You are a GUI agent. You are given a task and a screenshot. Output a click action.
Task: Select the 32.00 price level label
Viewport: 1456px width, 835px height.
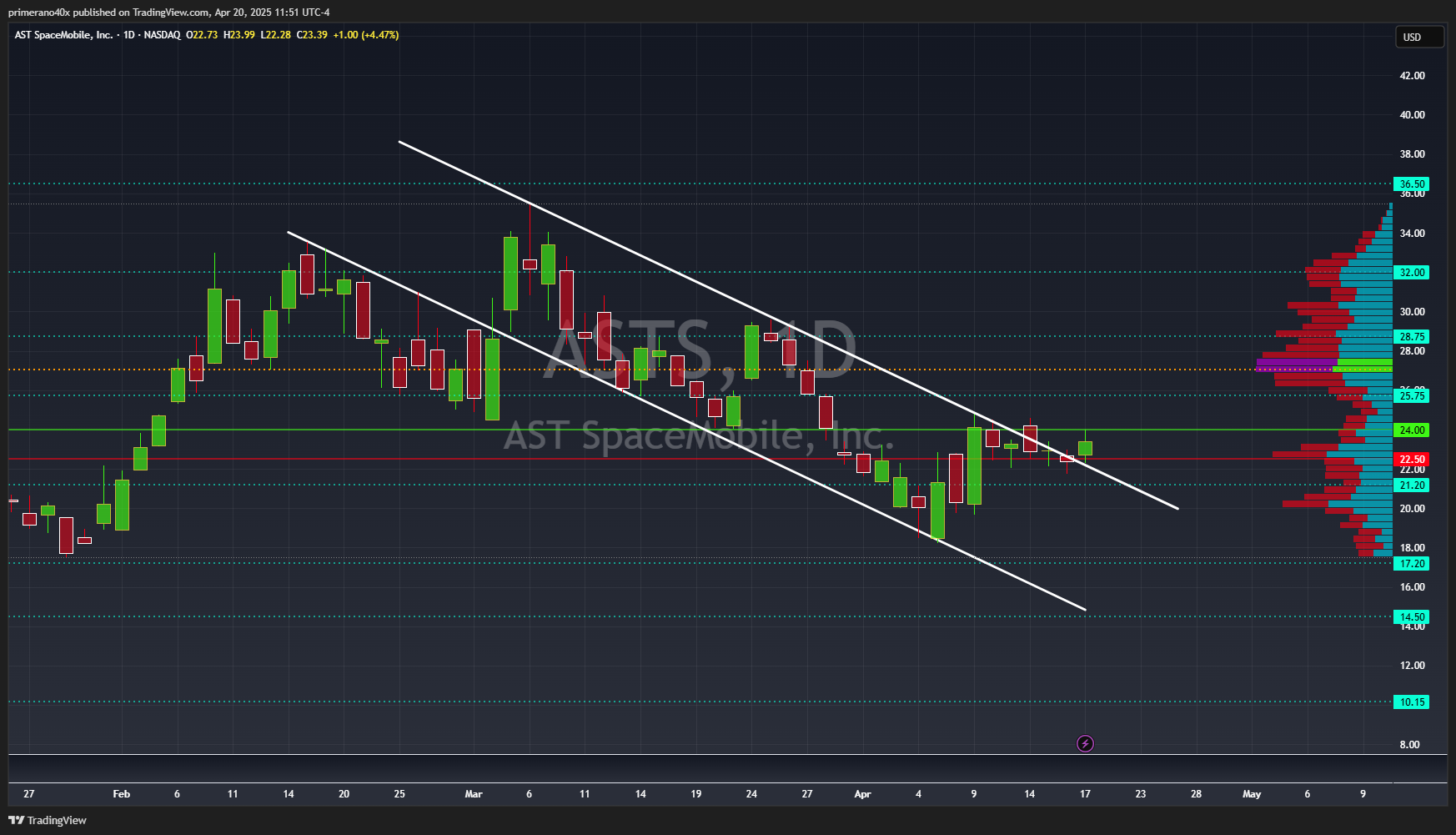click(1412, 273)
